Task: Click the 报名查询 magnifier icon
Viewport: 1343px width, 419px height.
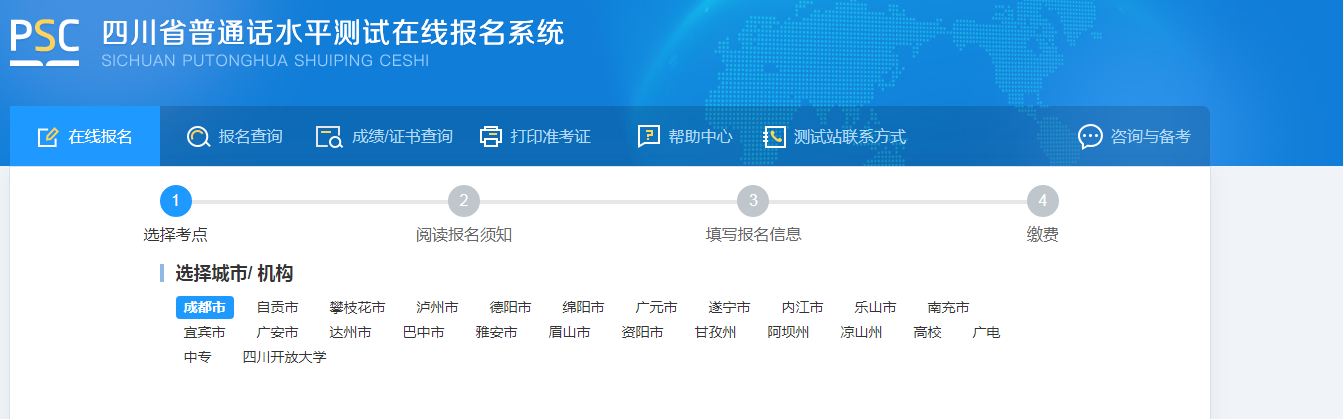Action: (198, 137)
